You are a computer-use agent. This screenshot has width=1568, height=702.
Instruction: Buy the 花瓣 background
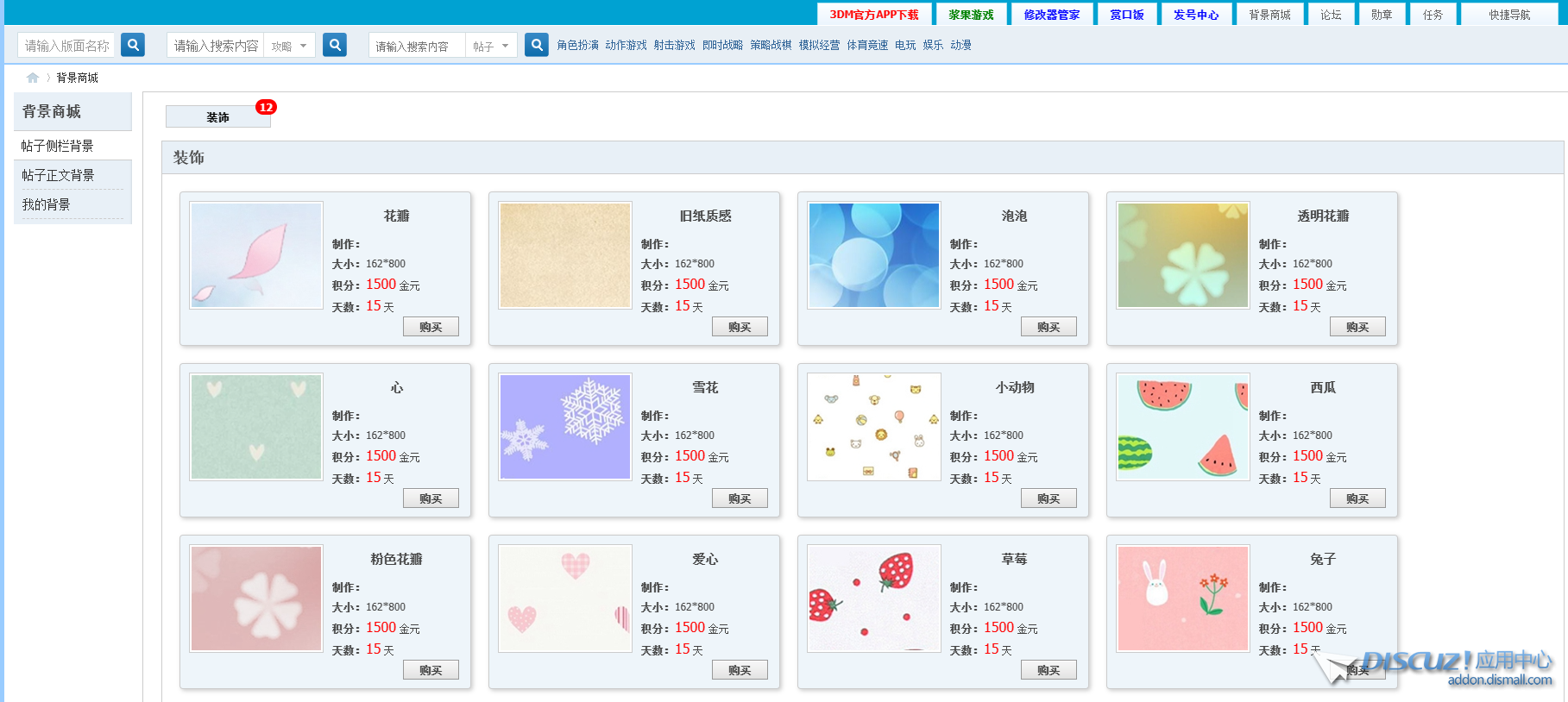431,327
